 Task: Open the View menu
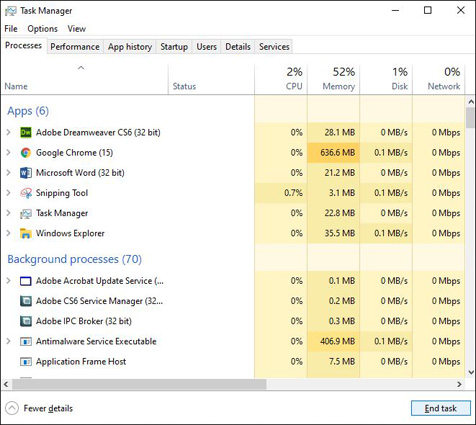pos(77,29)
